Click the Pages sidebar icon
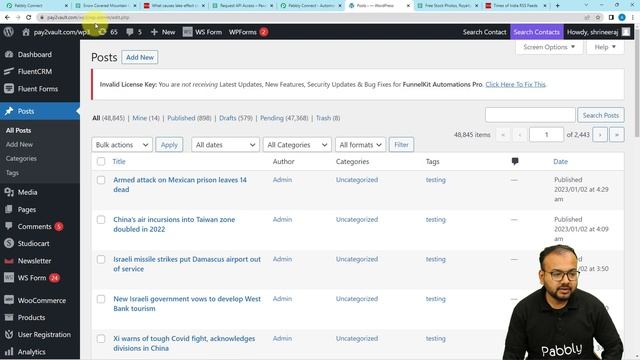The image size is (640, 360). (9, 209)
